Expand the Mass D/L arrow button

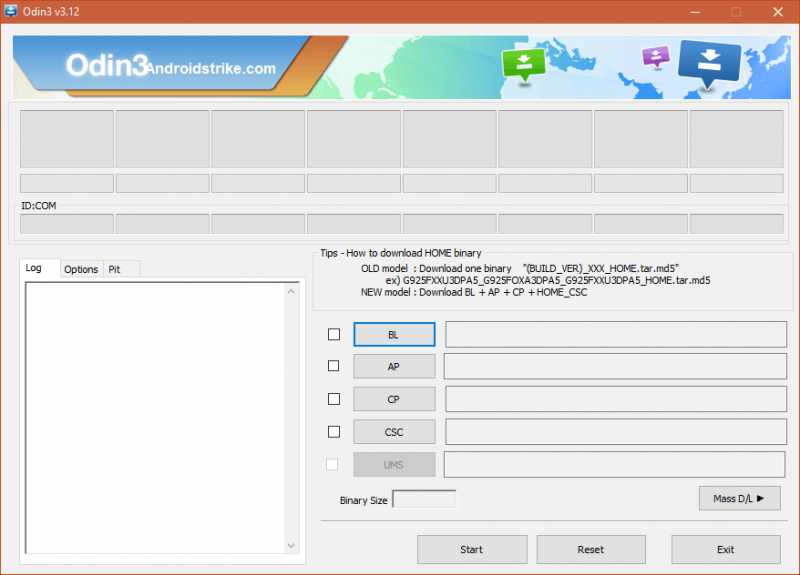click(739, 498)
